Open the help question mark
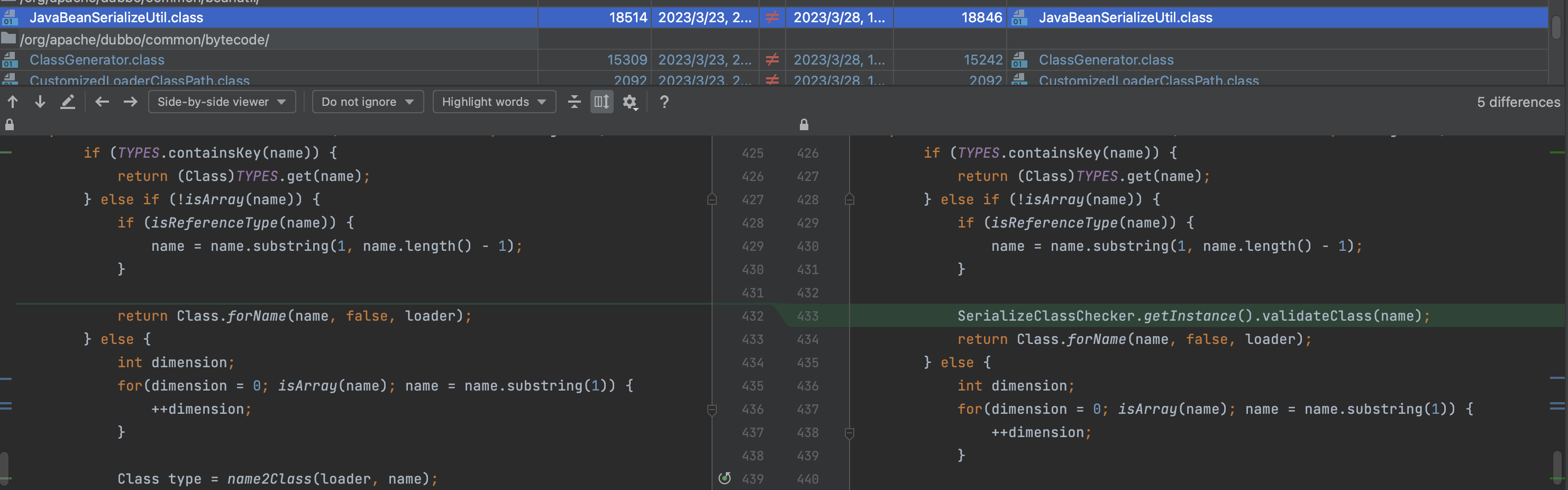This screenshot has width=1568, height=490. [x=664, y=102]
